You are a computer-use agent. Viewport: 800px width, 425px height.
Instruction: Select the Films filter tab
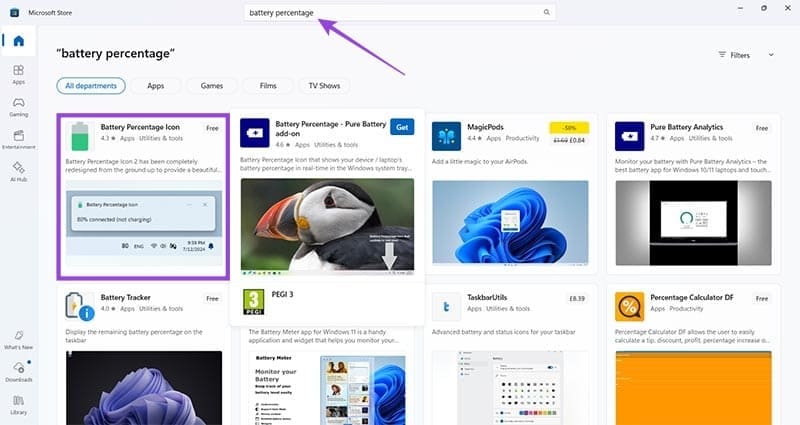click(268, 86)
